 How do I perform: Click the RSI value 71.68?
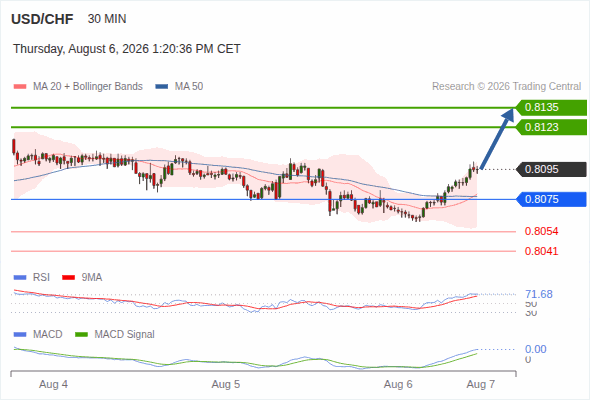[539, 294]
